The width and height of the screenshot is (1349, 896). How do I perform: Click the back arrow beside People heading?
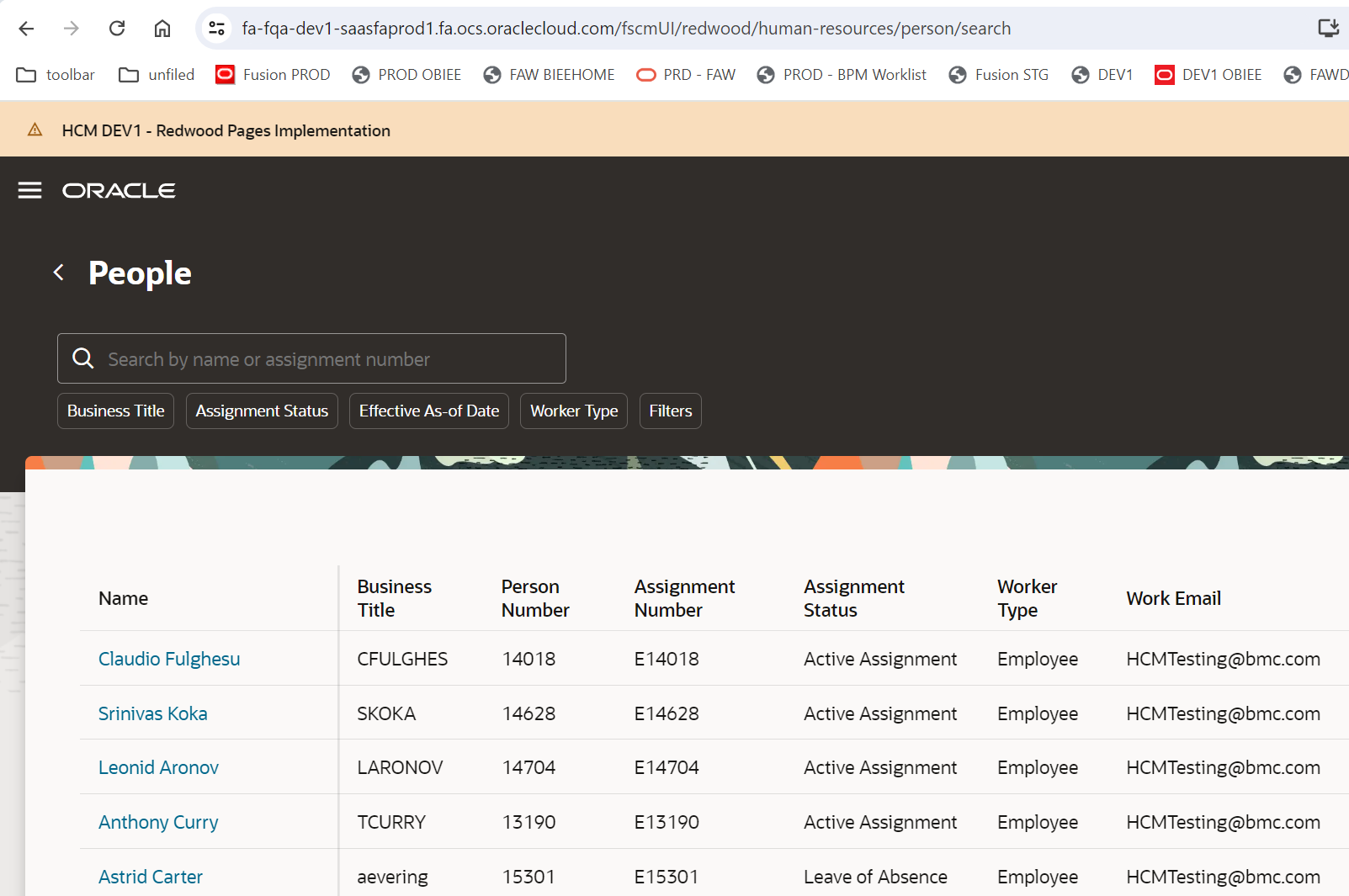(58, 273)
